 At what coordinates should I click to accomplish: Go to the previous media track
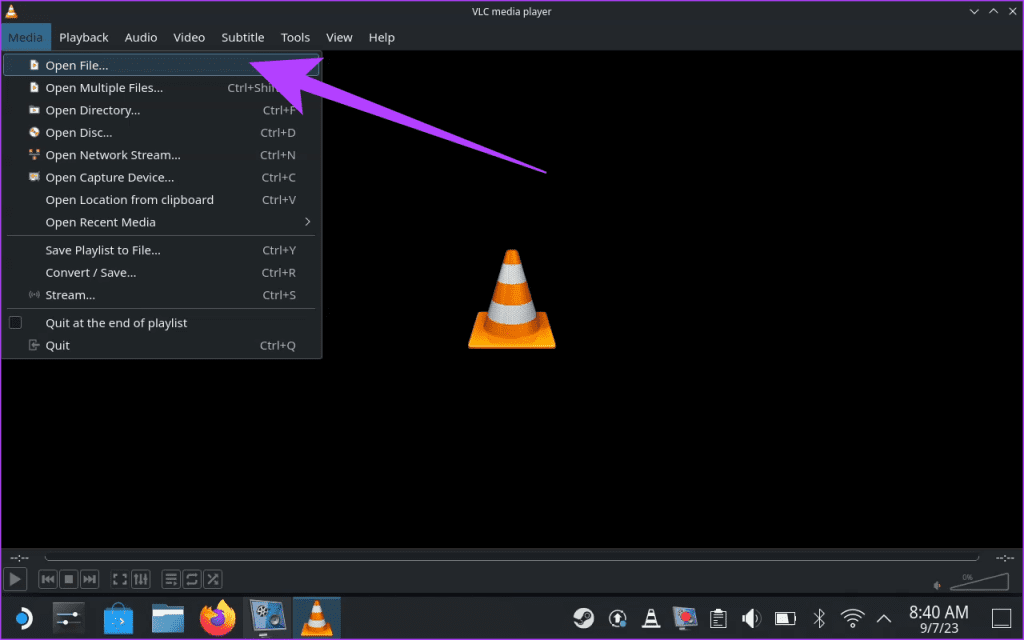click(x=47, y=579)
